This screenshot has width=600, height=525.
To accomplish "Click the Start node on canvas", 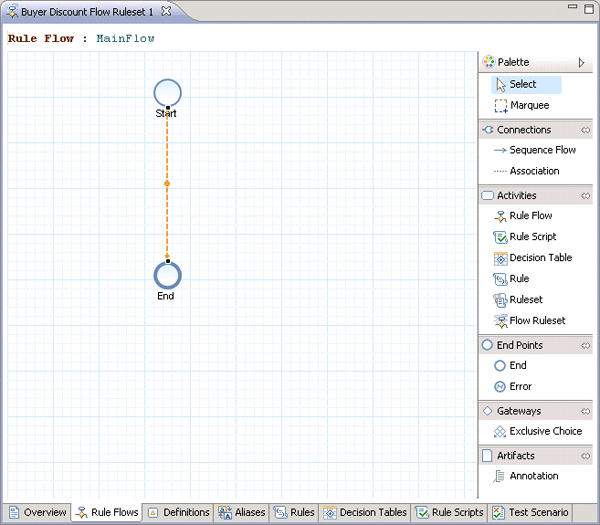I will tap(167, 93).
